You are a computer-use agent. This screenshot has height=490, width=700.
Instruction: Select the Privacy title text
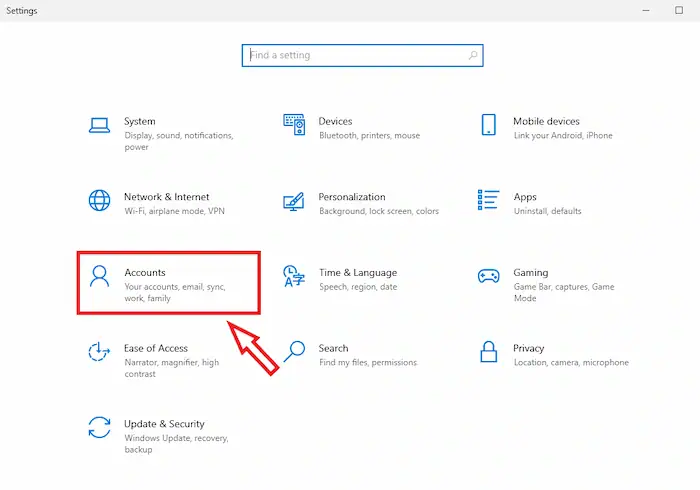(x=529, y=349)
